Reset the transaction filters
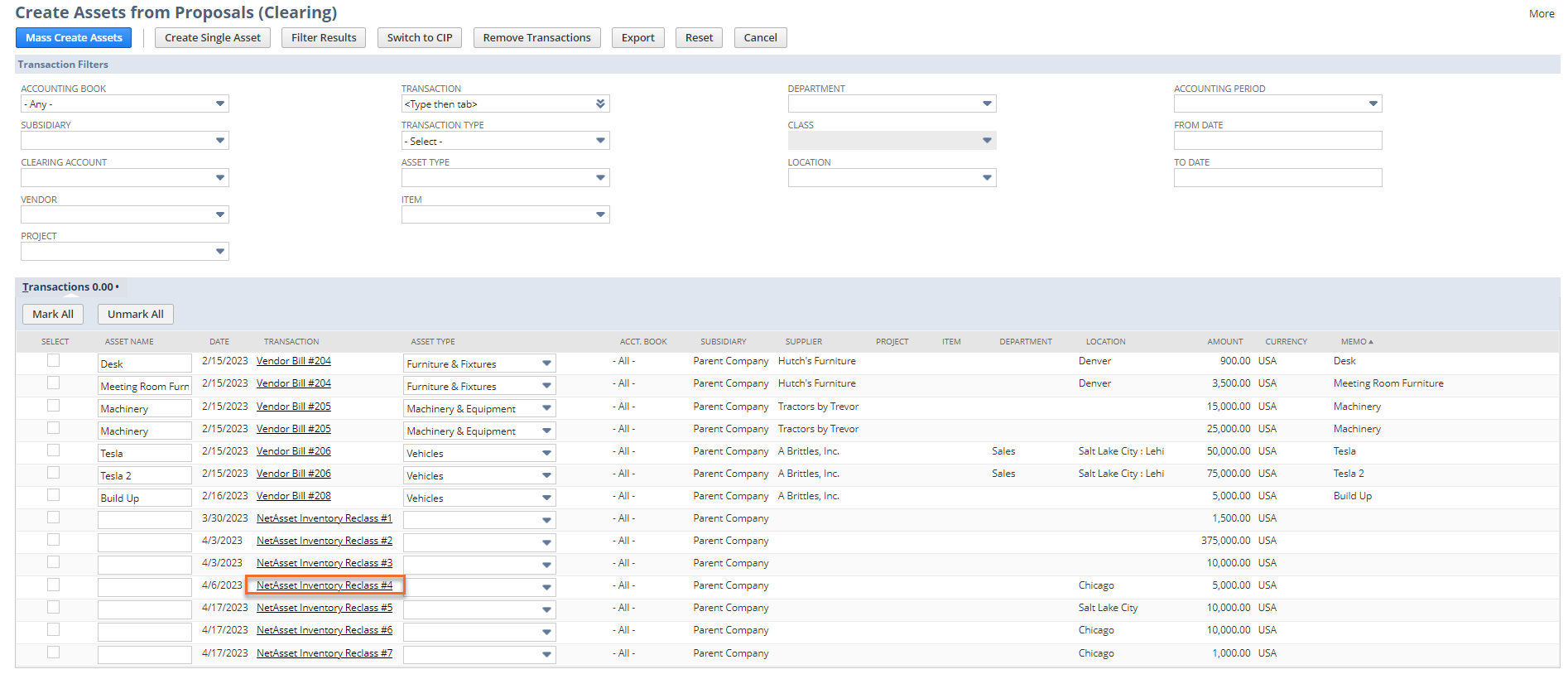The width and height of the screenshot is (1568, 674). 700,38
